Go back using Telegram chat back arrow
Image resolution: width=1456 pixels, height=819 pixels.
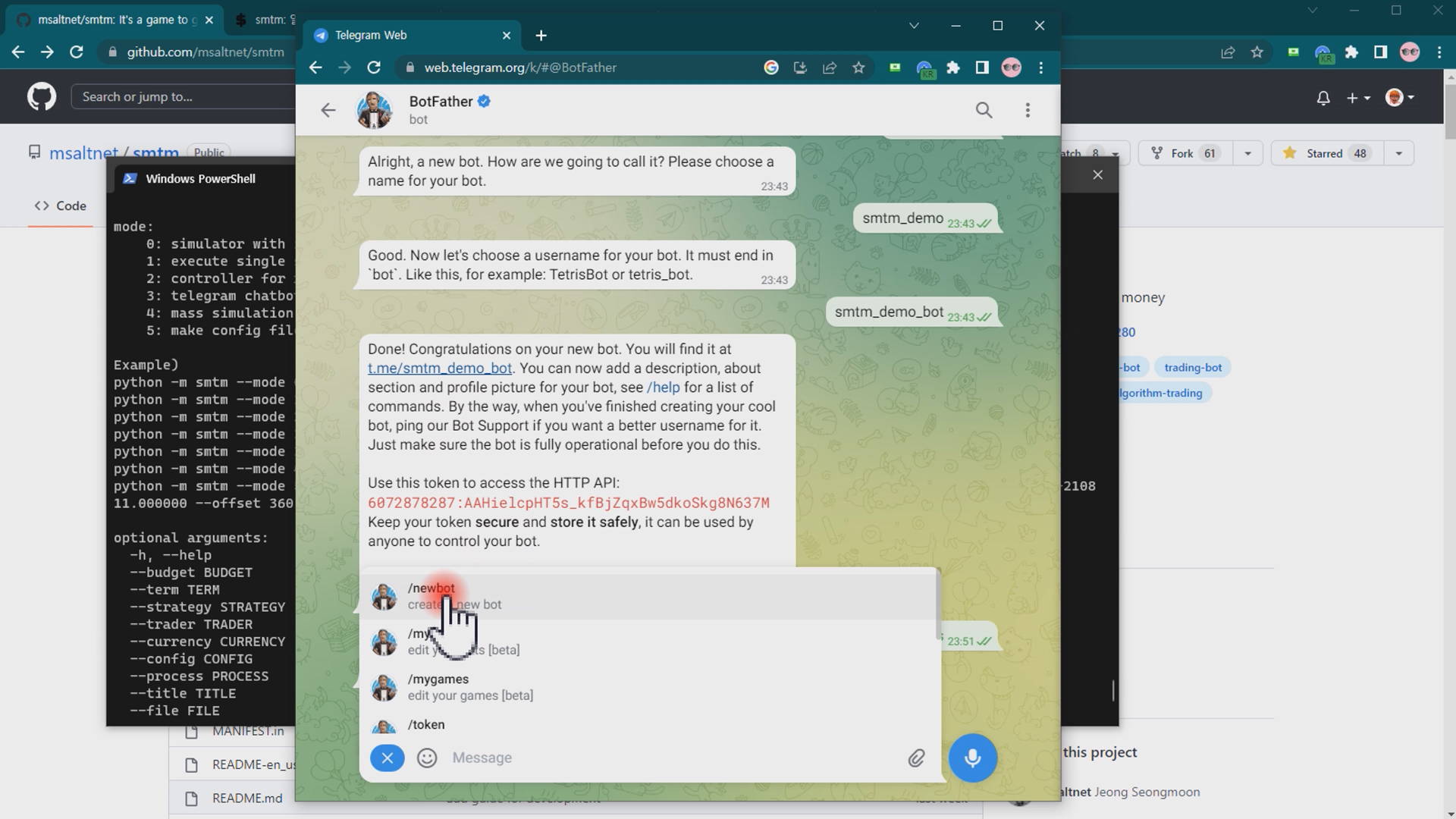pos(328,110)
